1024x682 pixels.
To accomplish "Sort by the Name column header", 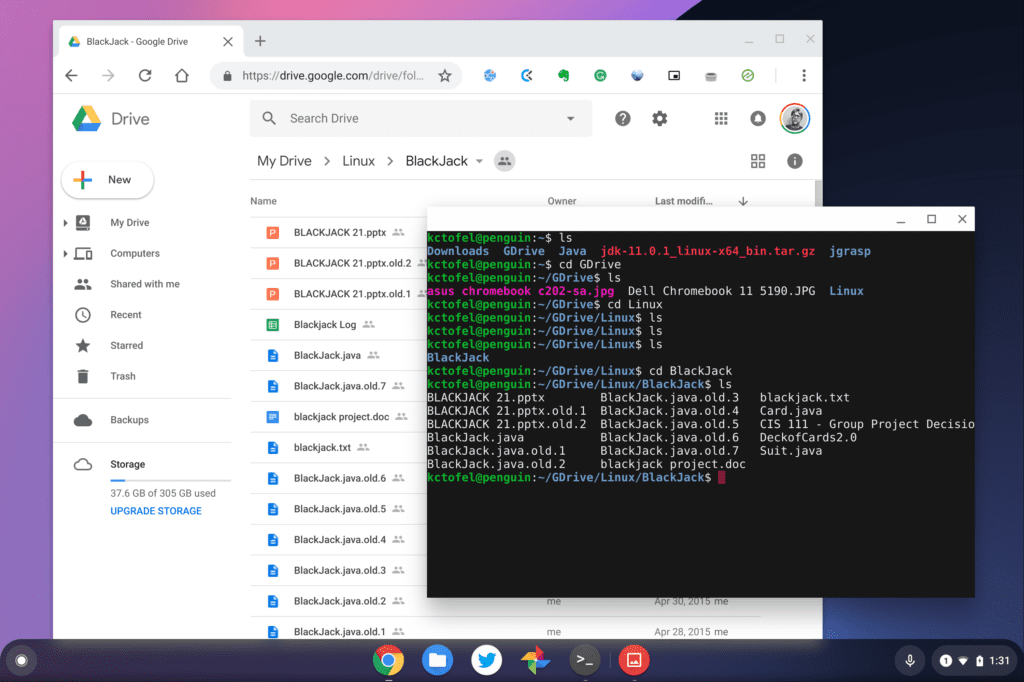I will pyautogui.click(x=263, y=201).
